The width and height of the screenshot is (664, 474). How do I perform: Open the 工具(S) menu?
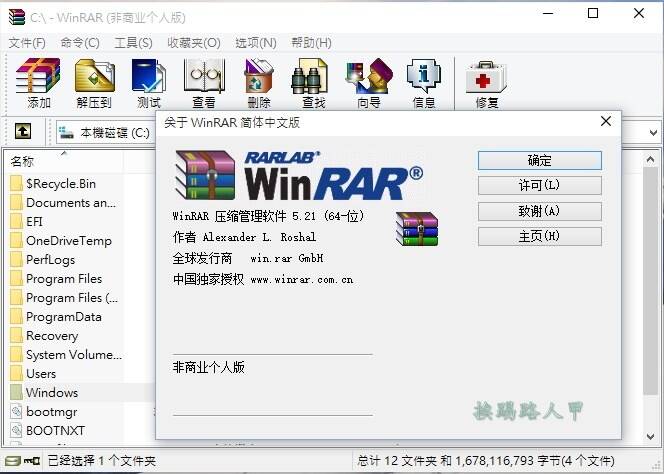133,43
